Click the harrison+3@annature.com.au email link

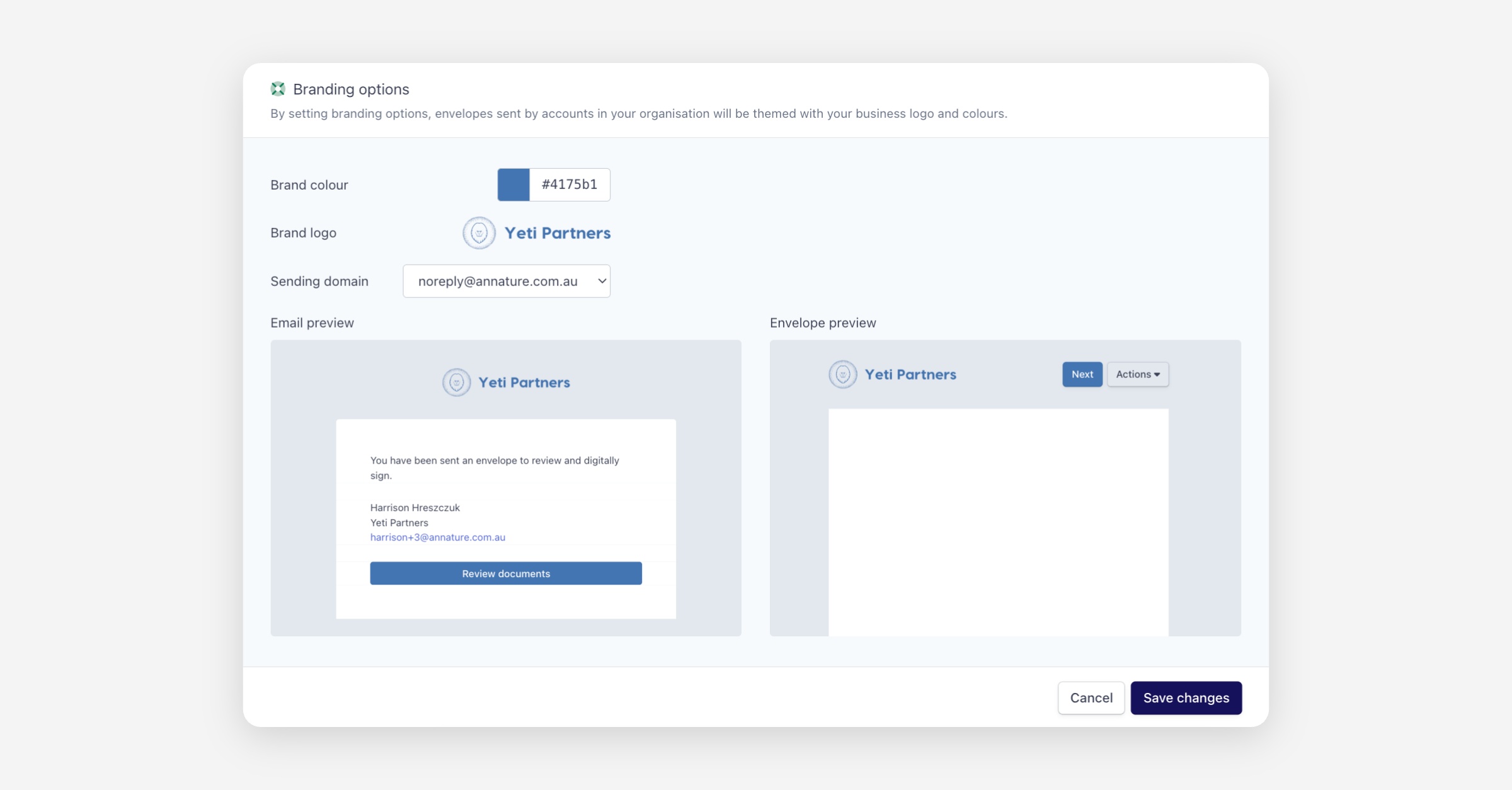pos(438,537)
